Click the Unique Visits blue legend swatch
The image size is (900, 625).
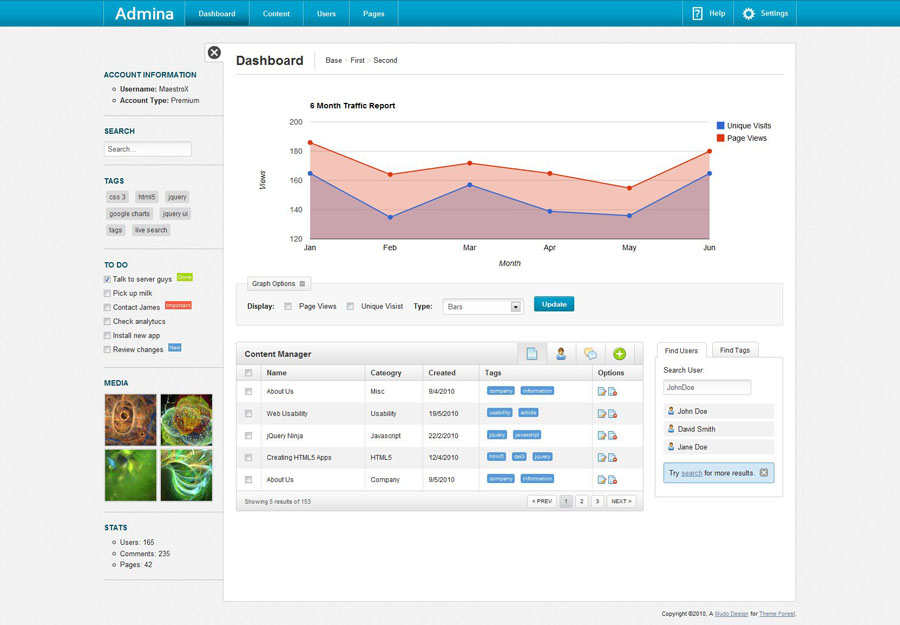(x=720, y=126)
